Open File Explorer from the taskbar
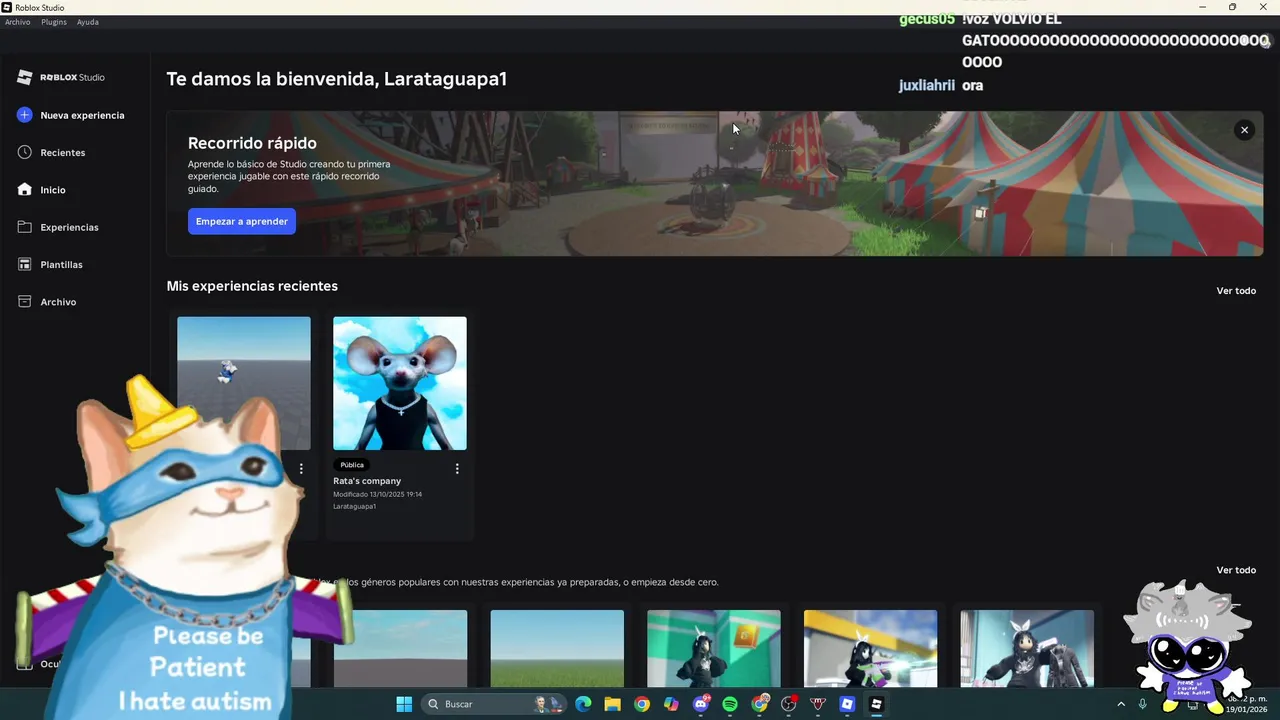 [612, 704]
